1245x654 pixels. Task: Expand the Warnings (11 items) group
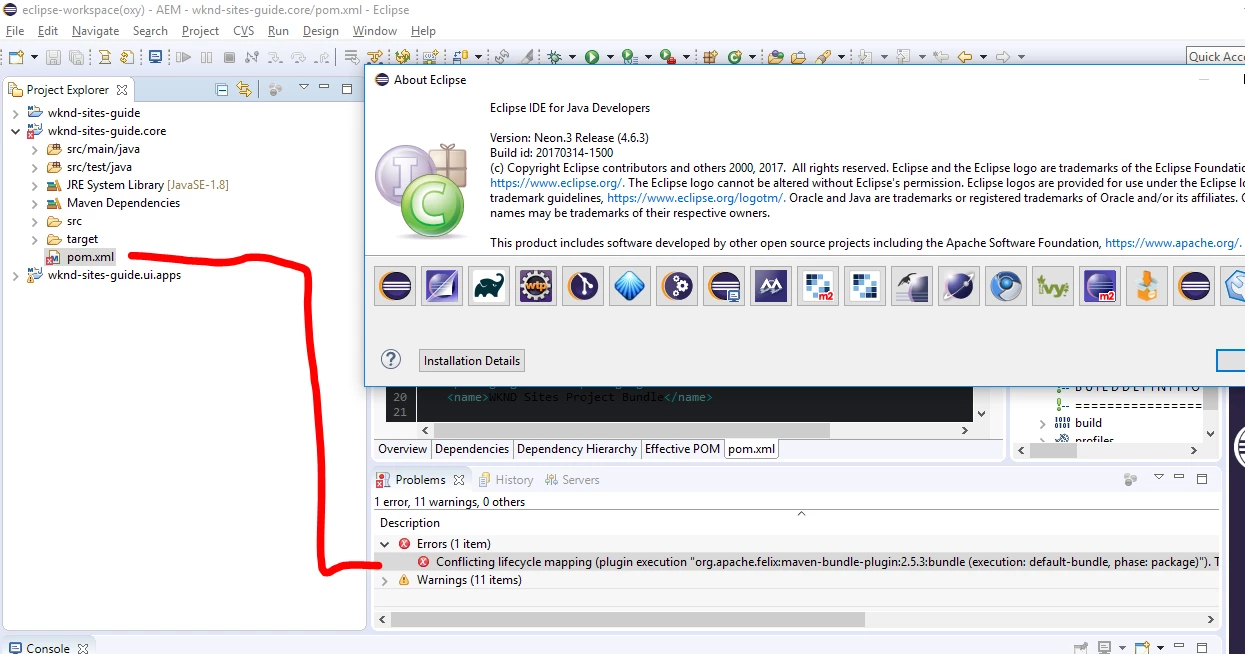tap(385, 580)
